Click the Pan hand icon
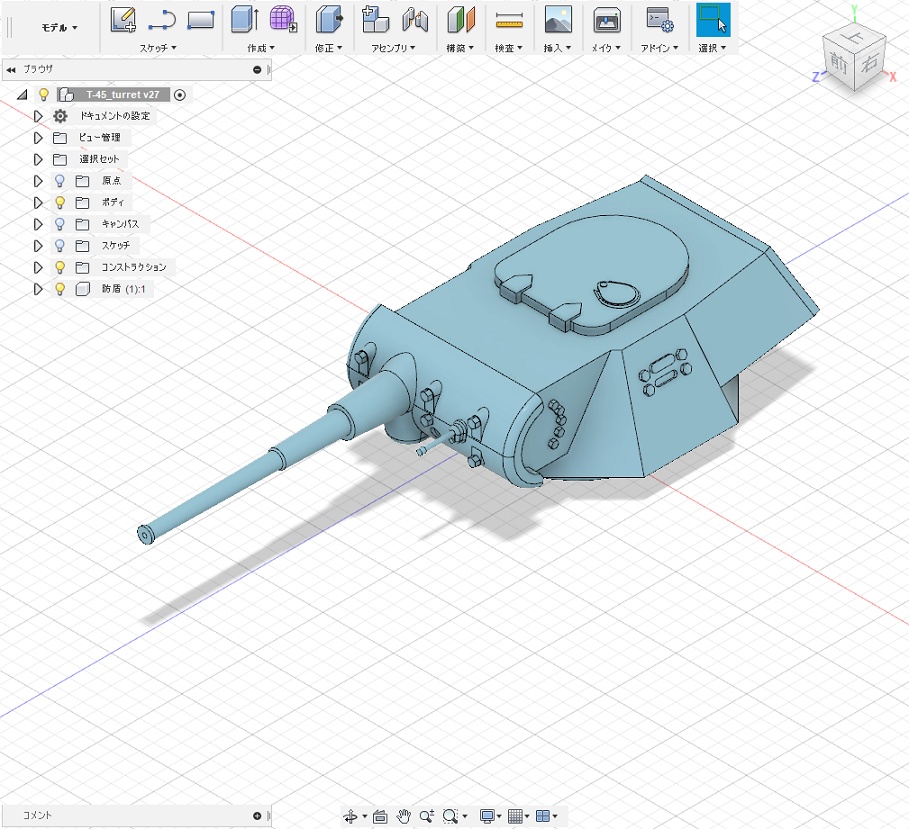This screenshot has height=829, width=909. click(x=403, y=816)
